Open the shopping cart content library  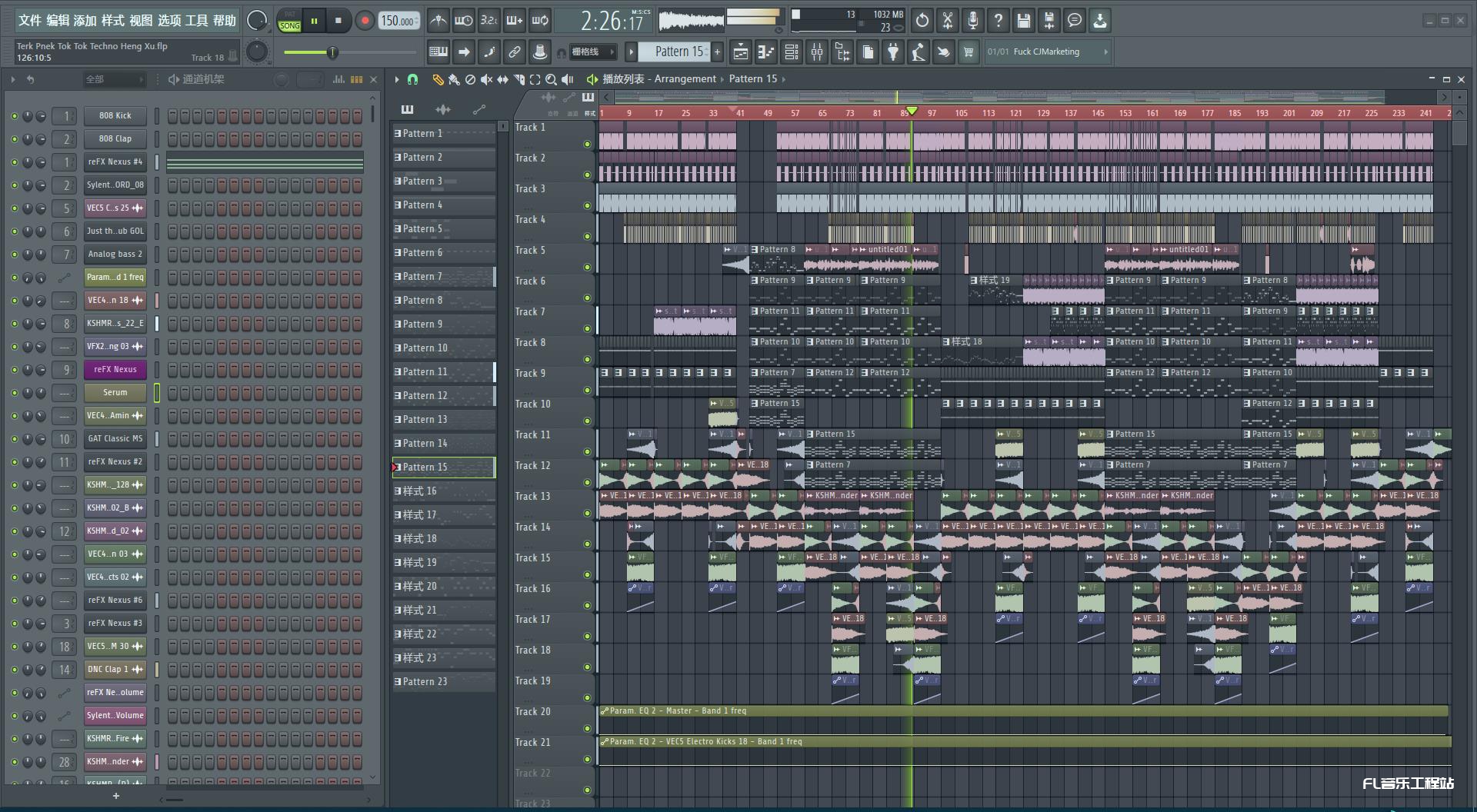969,52
